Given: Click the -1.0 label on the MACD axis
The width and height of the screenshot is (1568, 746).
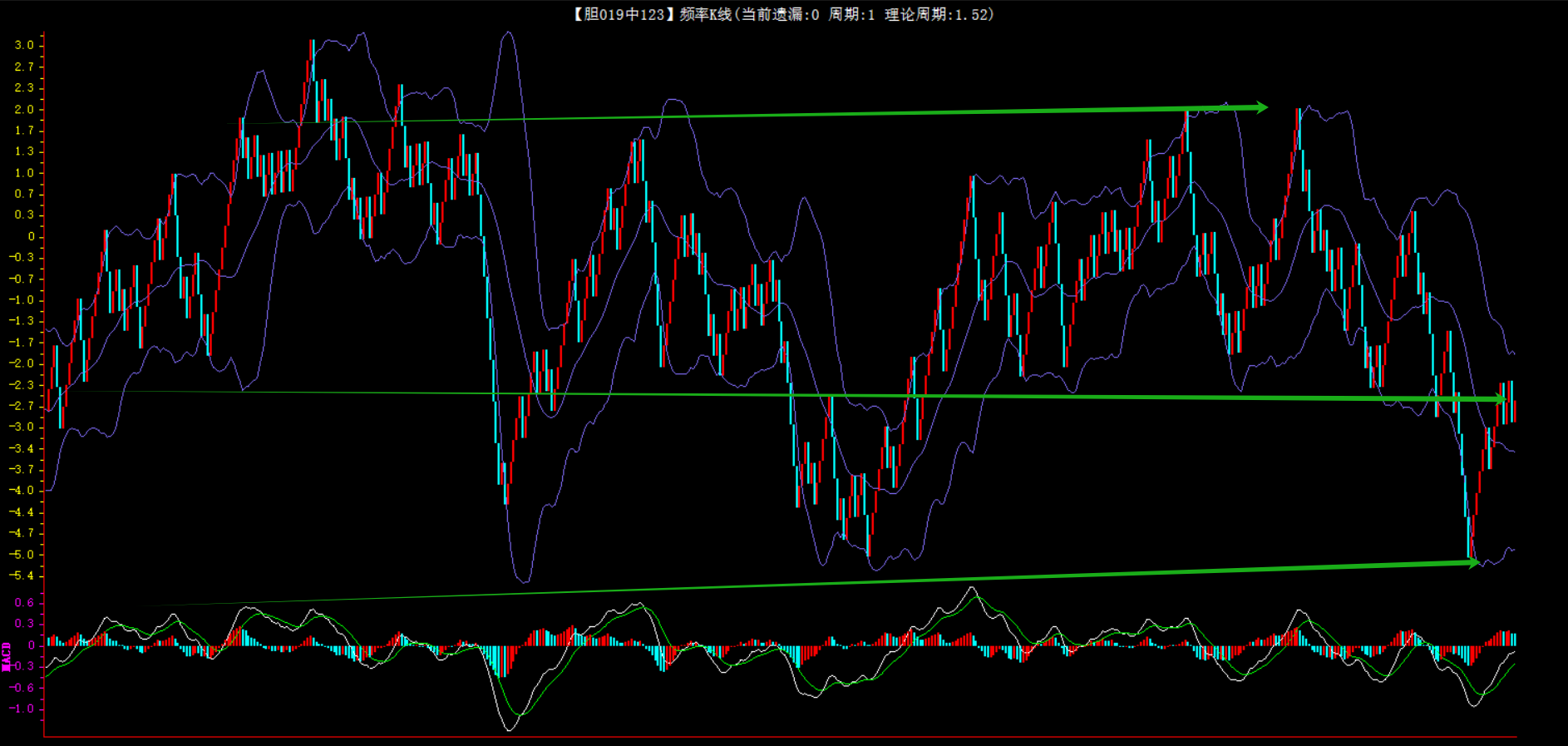Looking at the screenshot, I should tap(22, 709).
